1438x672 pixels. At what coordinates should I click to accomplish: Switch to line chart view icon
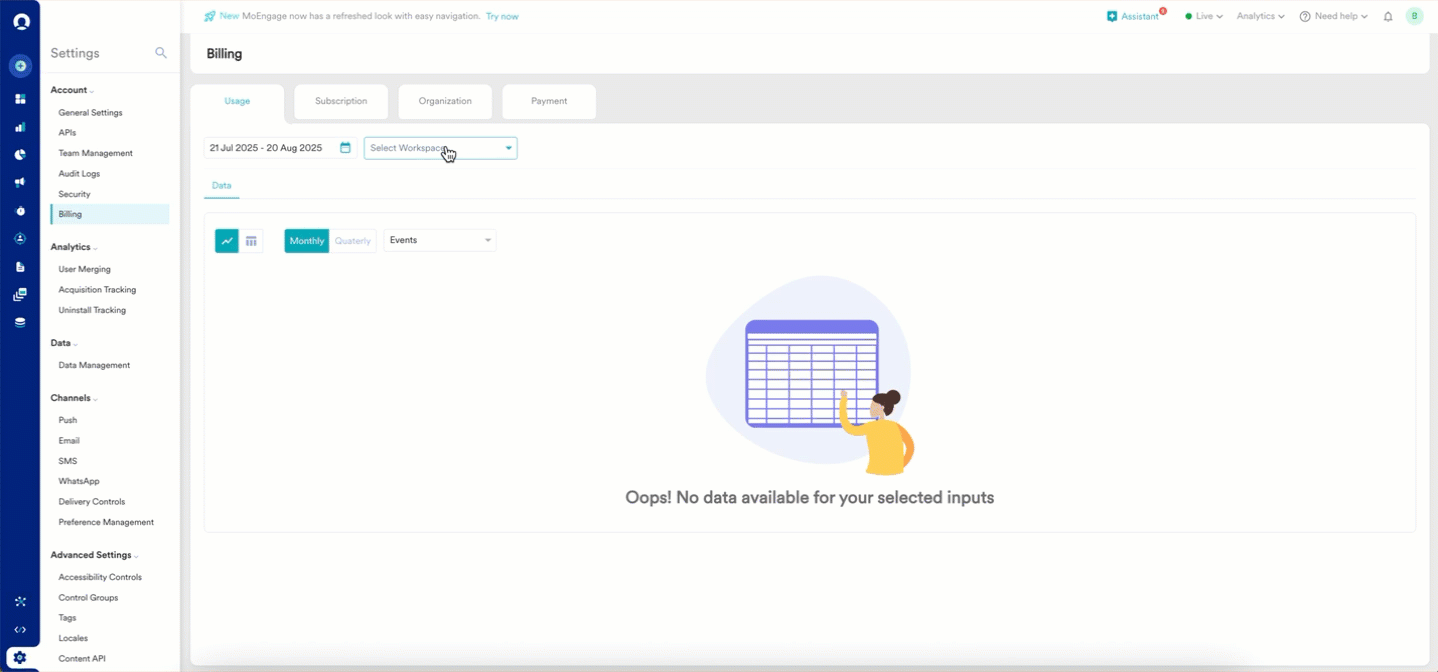pos(227,241)
